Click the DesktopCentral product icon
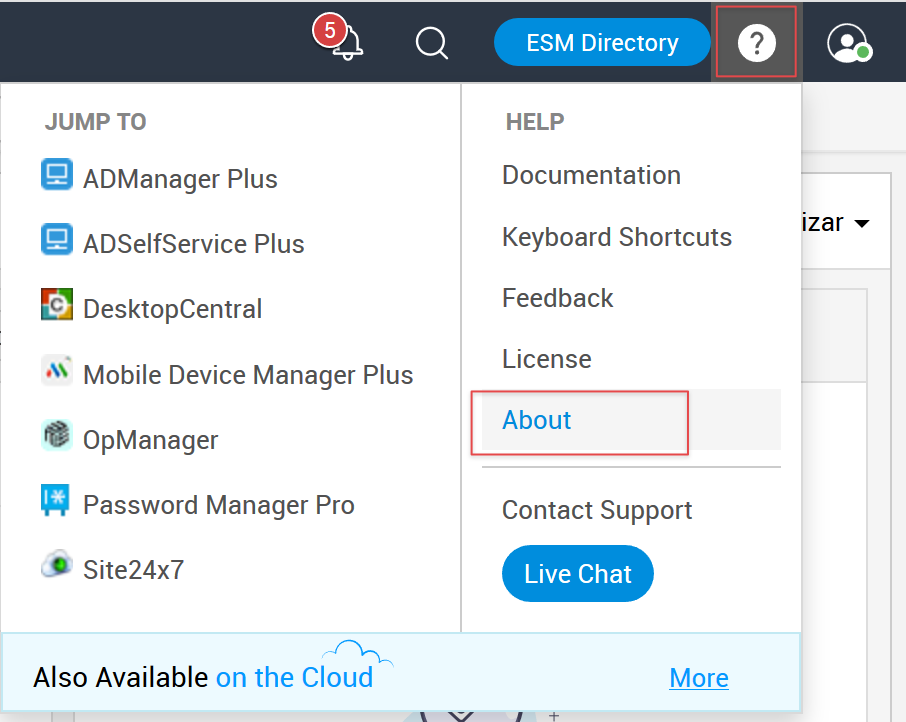The height and width of the screenshot is (722, 906). (57, 304)
